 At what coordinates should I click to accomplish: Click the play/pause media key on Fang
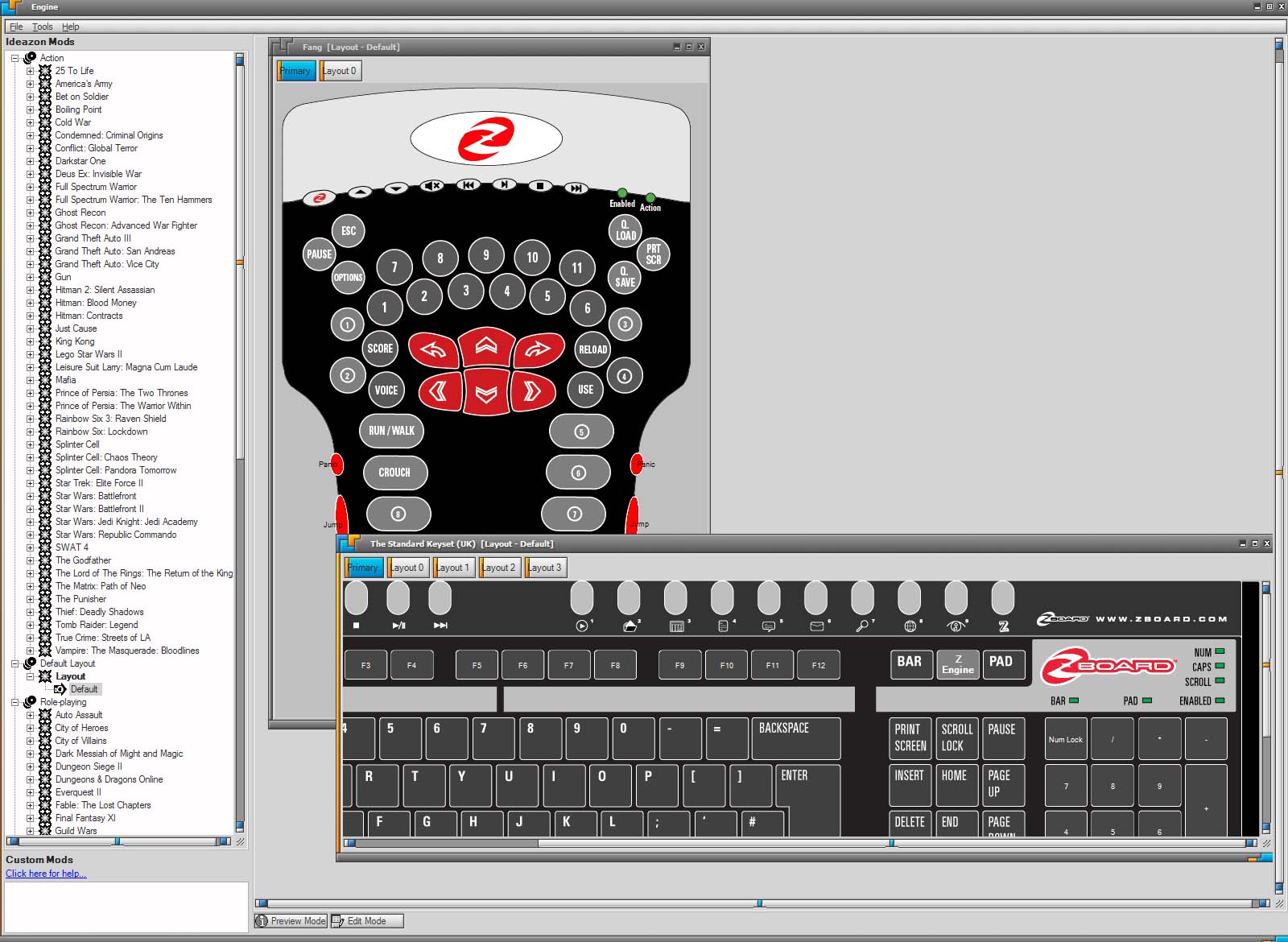click(504, 184)
